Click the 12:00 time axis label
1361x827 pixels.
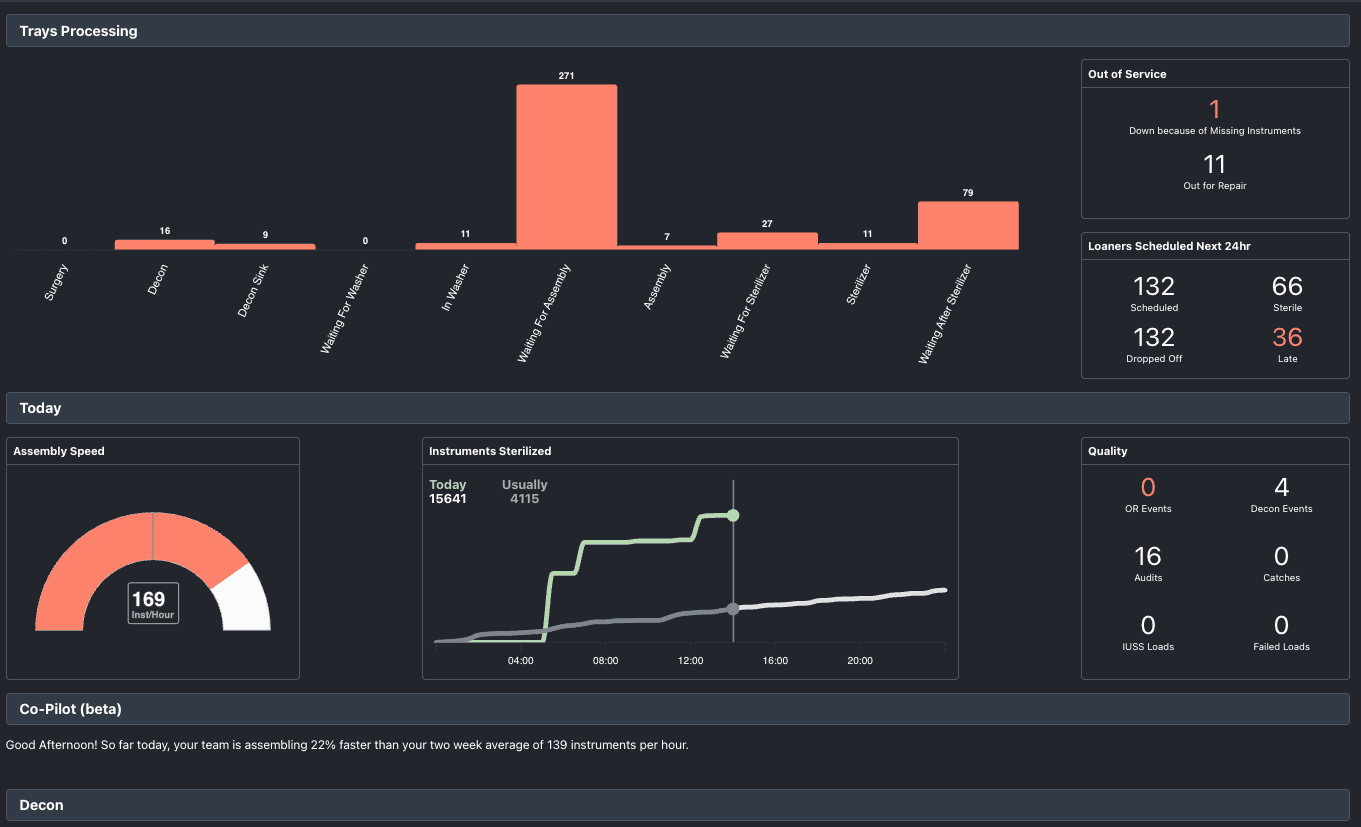pyautogui.click(x=690, y=661)
